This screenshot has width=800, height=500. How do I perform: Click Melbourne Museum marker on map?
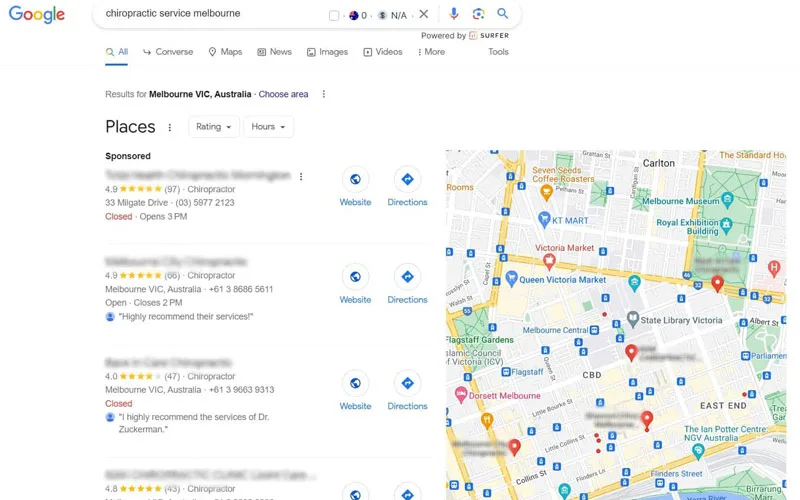[728, 198]
